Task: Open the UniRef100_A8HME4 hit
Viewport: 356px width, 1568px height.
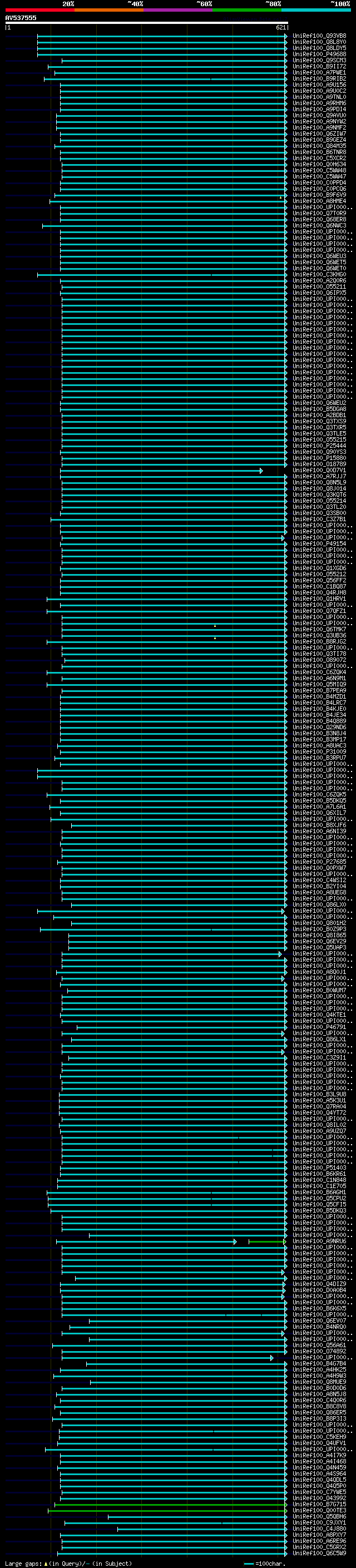Action: (x=319, y=201)
